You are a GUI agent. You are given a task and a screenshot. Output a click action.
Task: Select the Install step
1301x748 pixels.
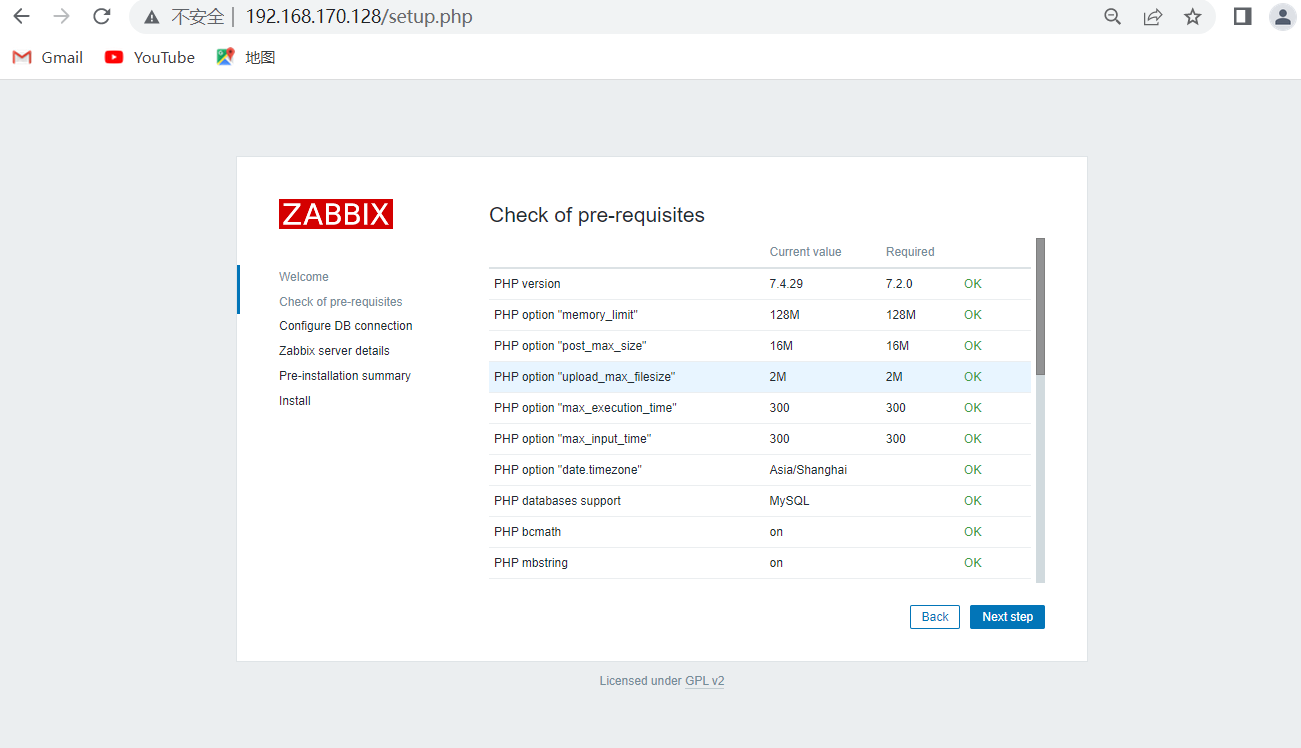(295, 401)
